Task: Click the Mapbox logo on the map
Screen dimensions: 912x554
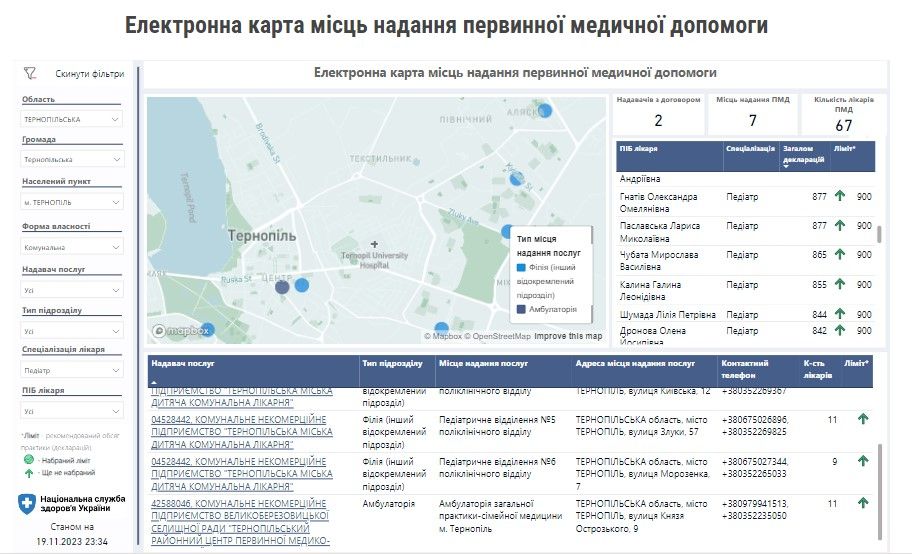Action: [x=180, y=331]
